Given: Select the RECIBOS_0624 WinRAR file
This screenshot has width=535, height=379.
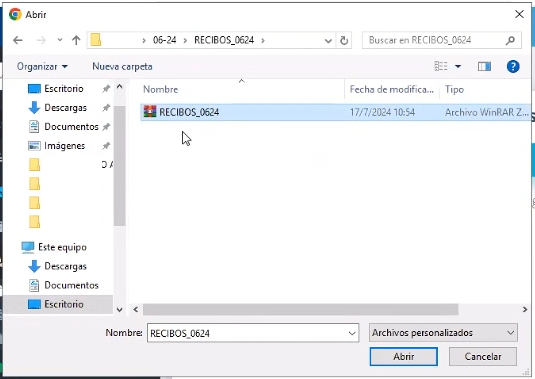Looking at the screenshot, I should (335, 112).
